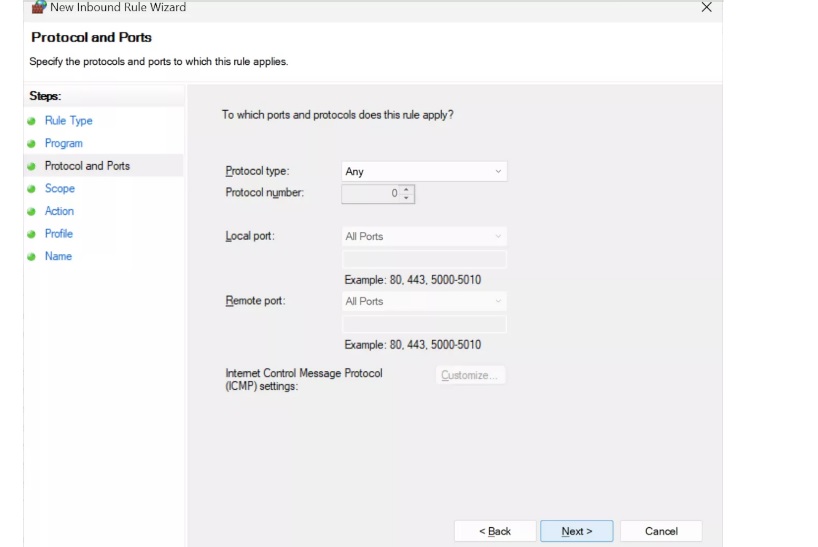818x547 pixels.
Task: Cancel the inbound rule wizard
Action: click(661, 531)
